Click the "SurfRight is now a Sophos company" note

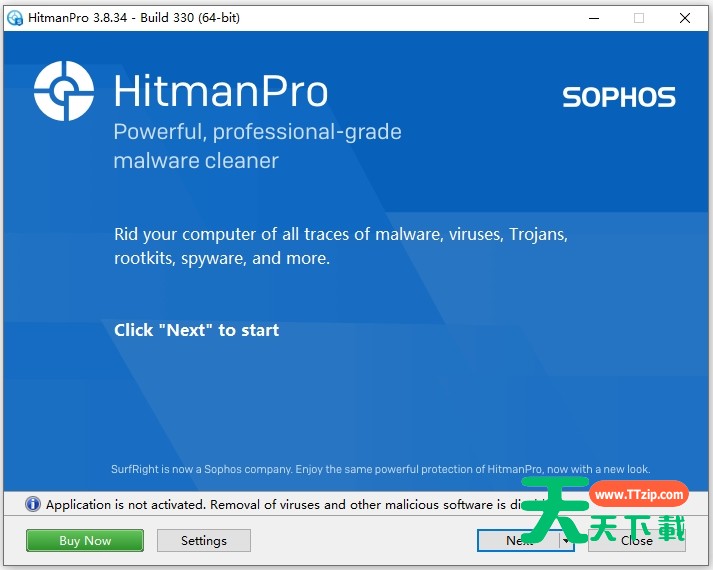(x=381, y=469)
